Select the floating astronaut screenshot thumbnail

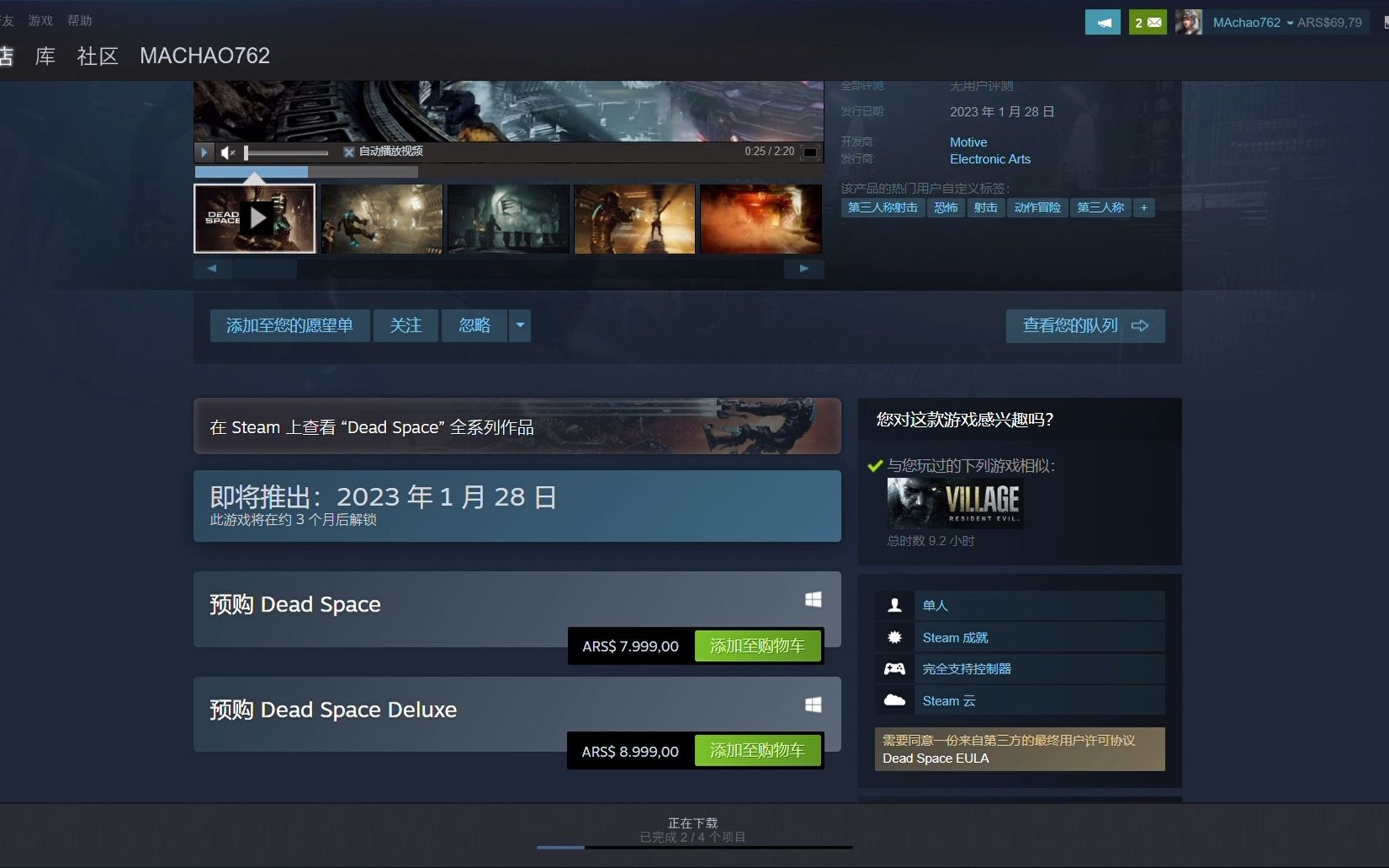[382, 219]
